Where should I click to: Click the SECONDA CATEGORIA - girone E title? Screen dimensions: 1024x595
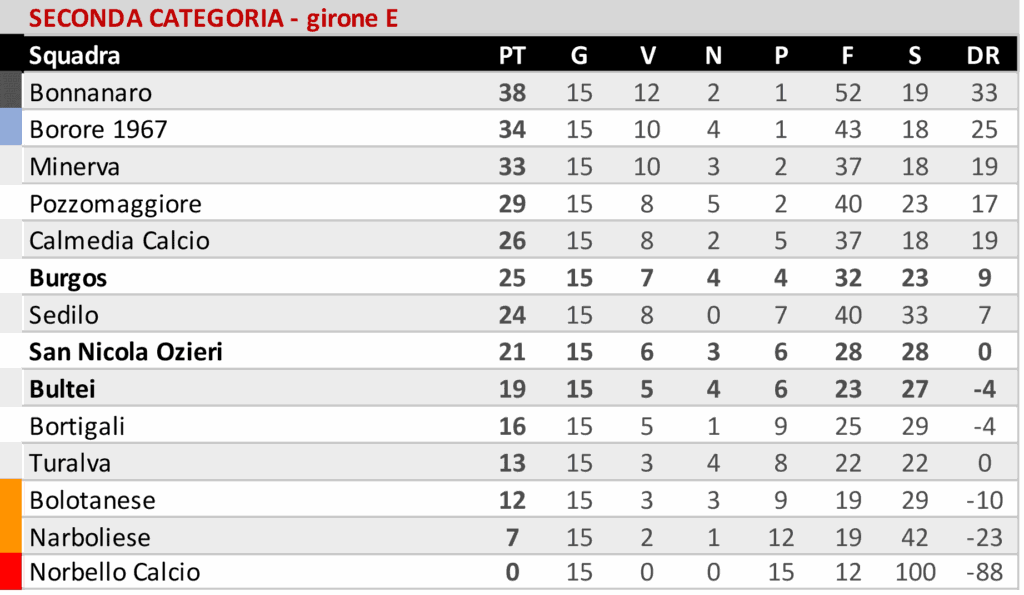click(213, 18)
